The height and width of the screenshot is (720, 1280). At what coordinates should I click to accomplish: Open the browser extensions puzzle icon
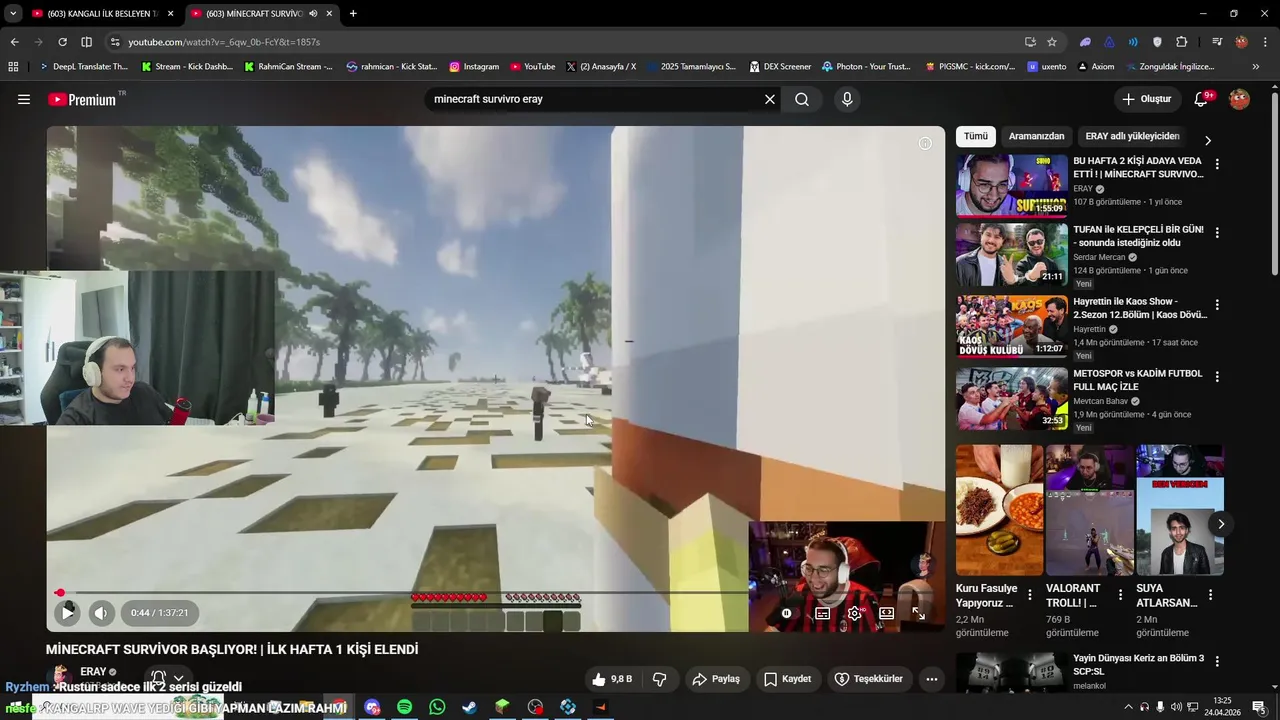pos(1181,42)
